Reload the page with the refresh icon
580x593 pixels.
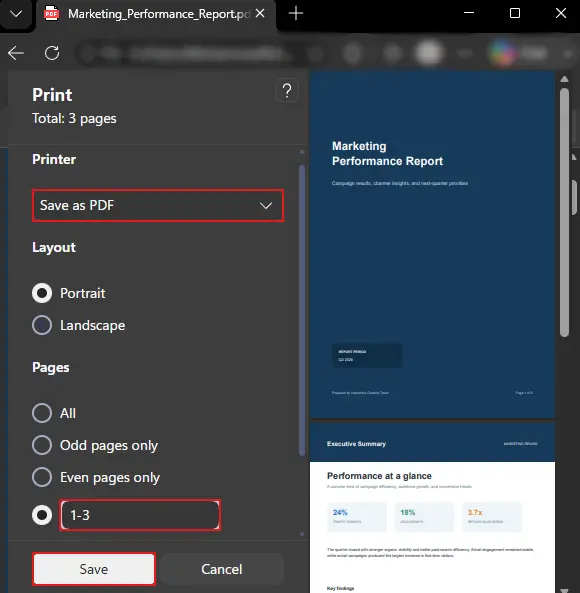click(x=52, y=53)
